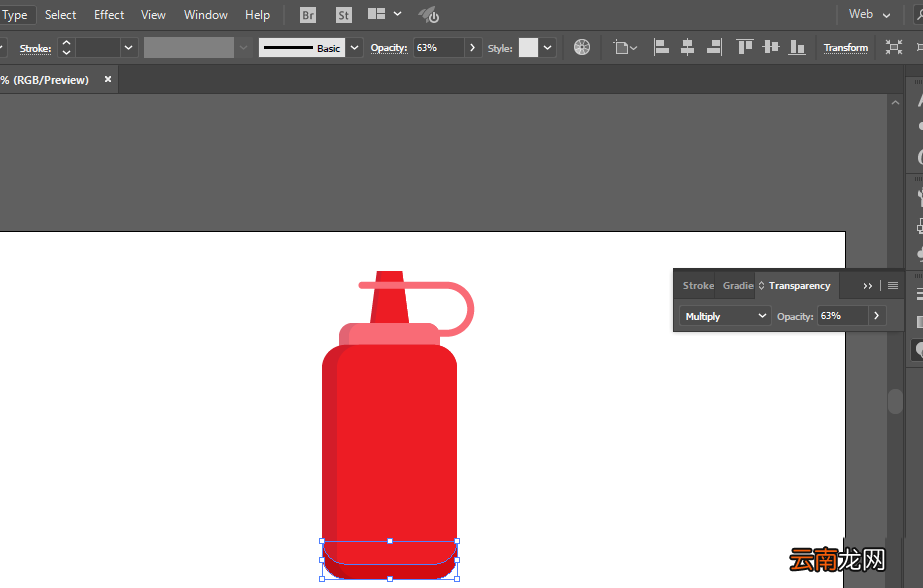Open the View menu
Image resolution: width=923 pixels, height=588 pixels.
point(153,15)
